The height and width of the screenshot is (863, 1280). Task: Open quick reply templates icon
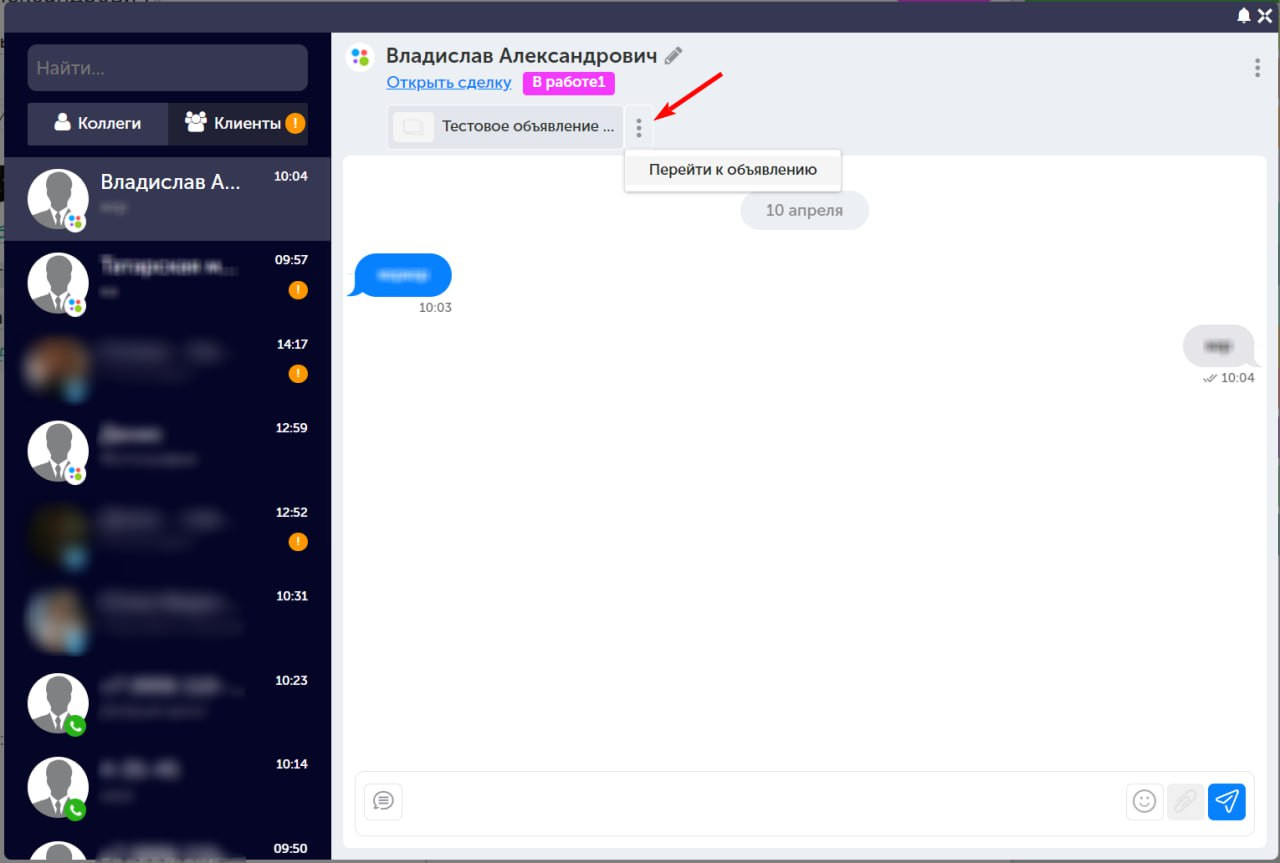[x=383, y=801]
